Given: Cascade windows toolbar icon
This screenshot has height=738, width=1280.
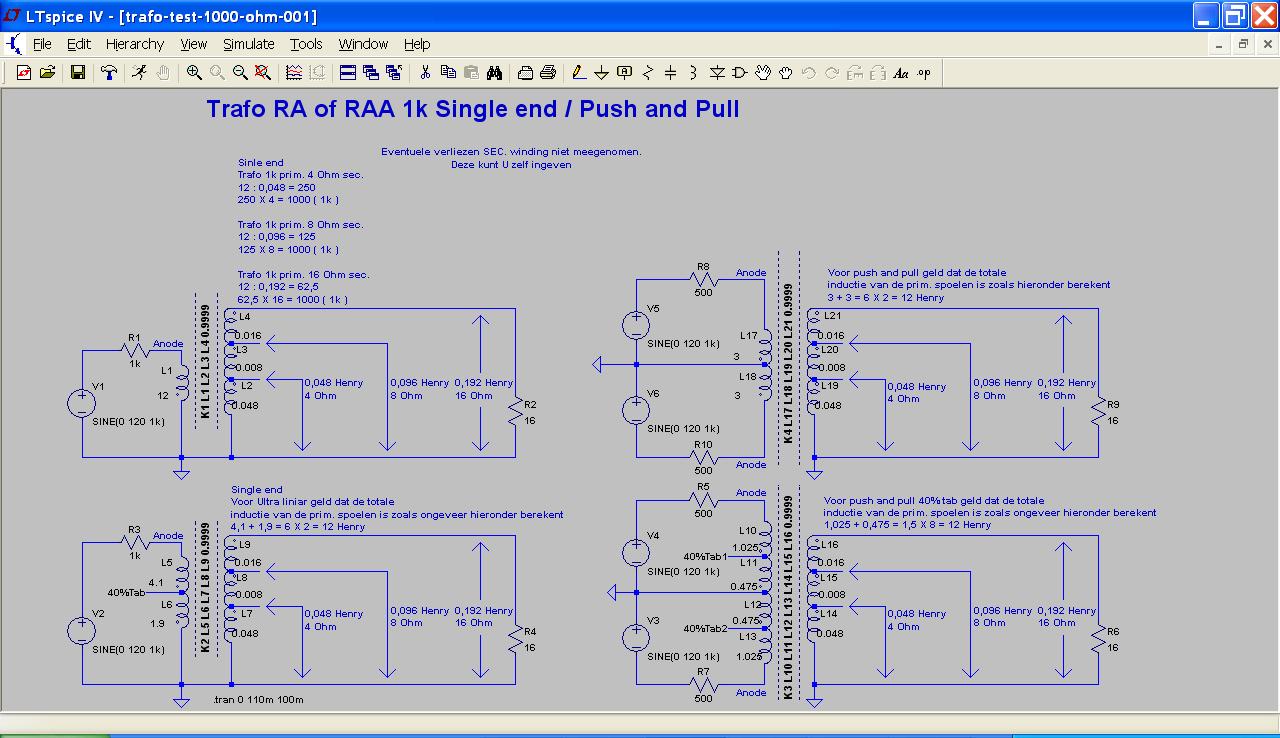Looking at the screenshot, I should 371,72.
